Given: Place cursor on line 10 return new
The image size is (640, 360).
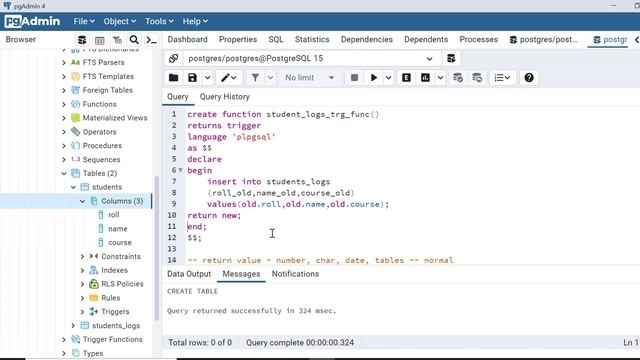Looking at the screenshot, I should click(x=214, y=215).
